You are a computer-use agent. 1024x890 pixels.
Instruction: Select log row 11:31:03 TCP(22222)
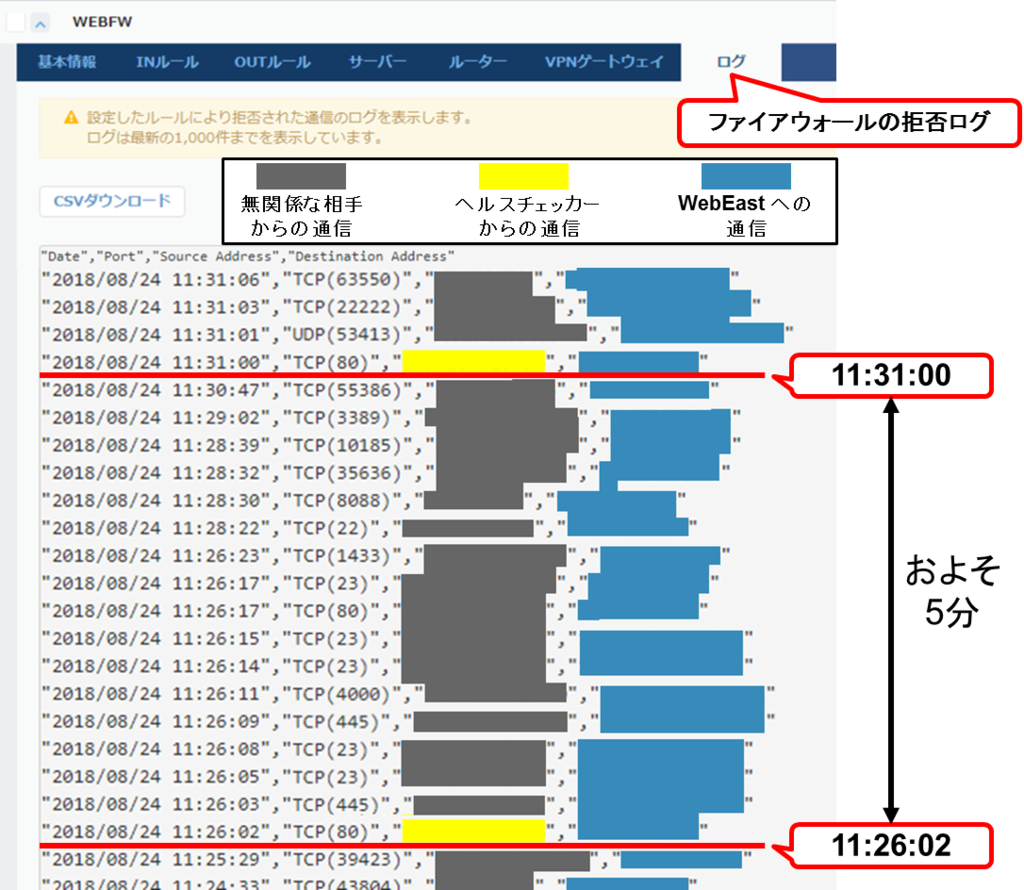(x=400, y=308)
